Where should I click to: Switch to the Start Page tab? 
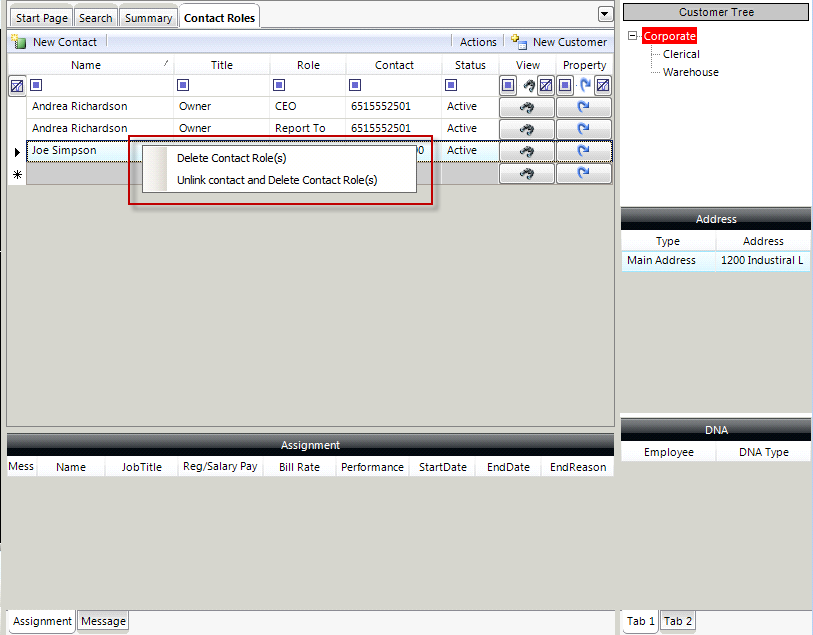tap(41, 18)
